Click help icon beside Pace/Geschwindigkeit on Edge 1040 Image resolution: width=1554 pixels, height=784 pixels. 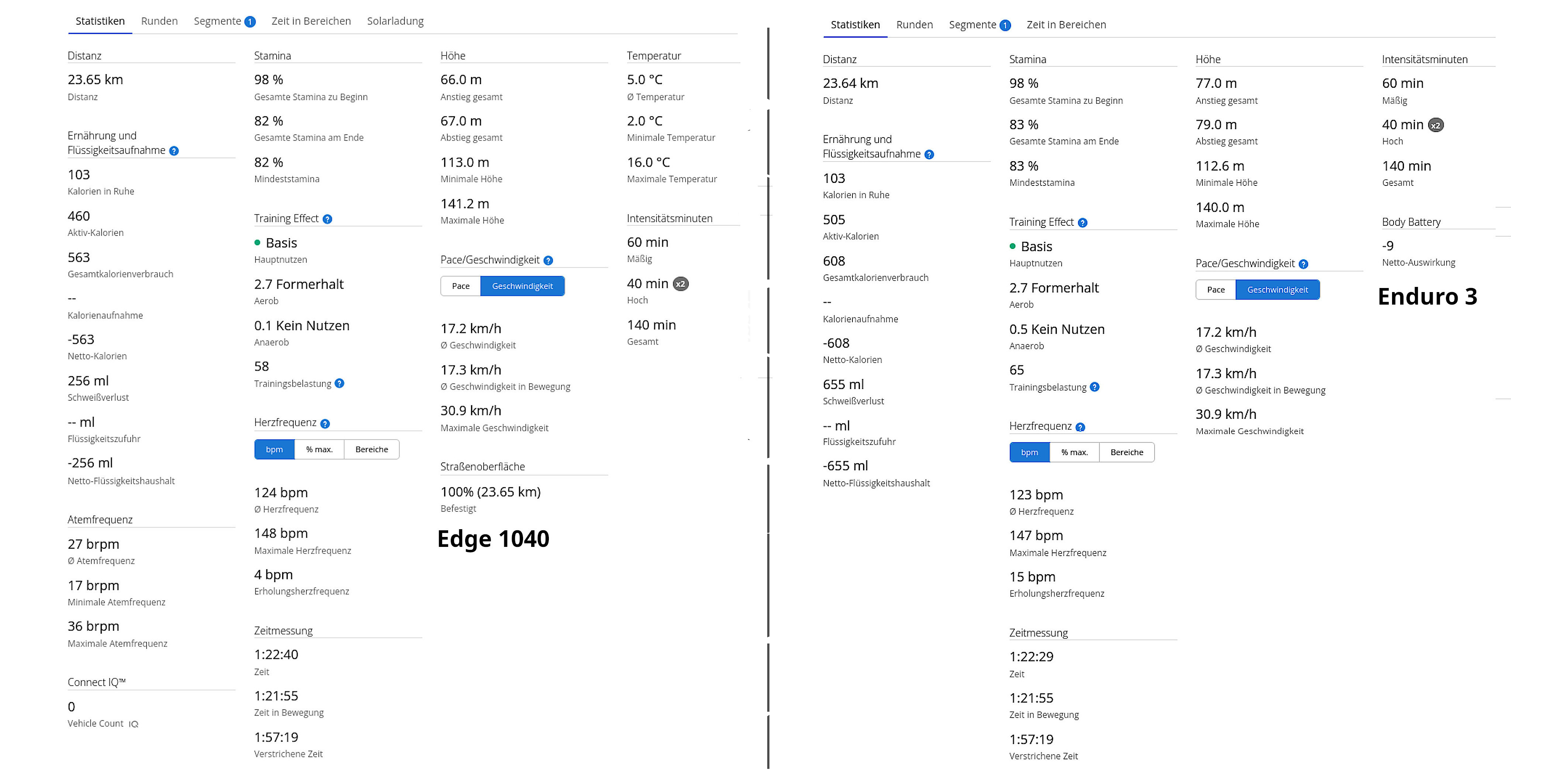[548, 260]
